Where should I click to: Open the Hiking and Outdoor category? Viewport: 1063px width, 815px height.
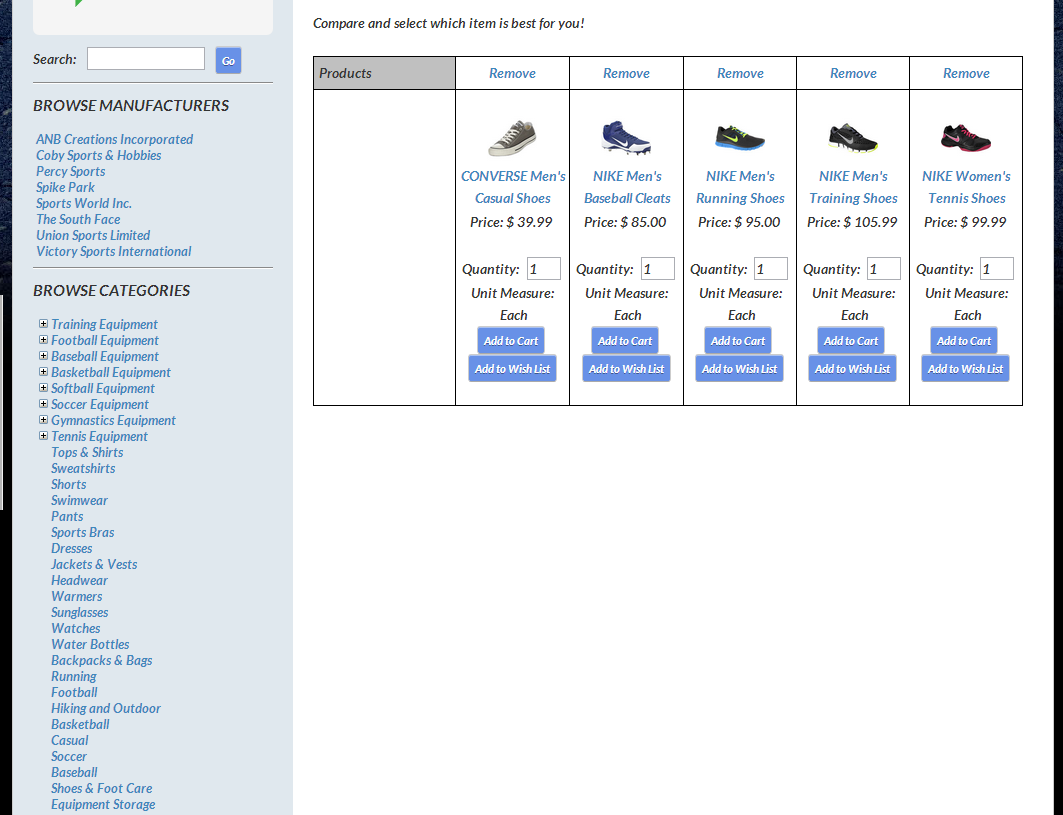[x=106, y=708]
